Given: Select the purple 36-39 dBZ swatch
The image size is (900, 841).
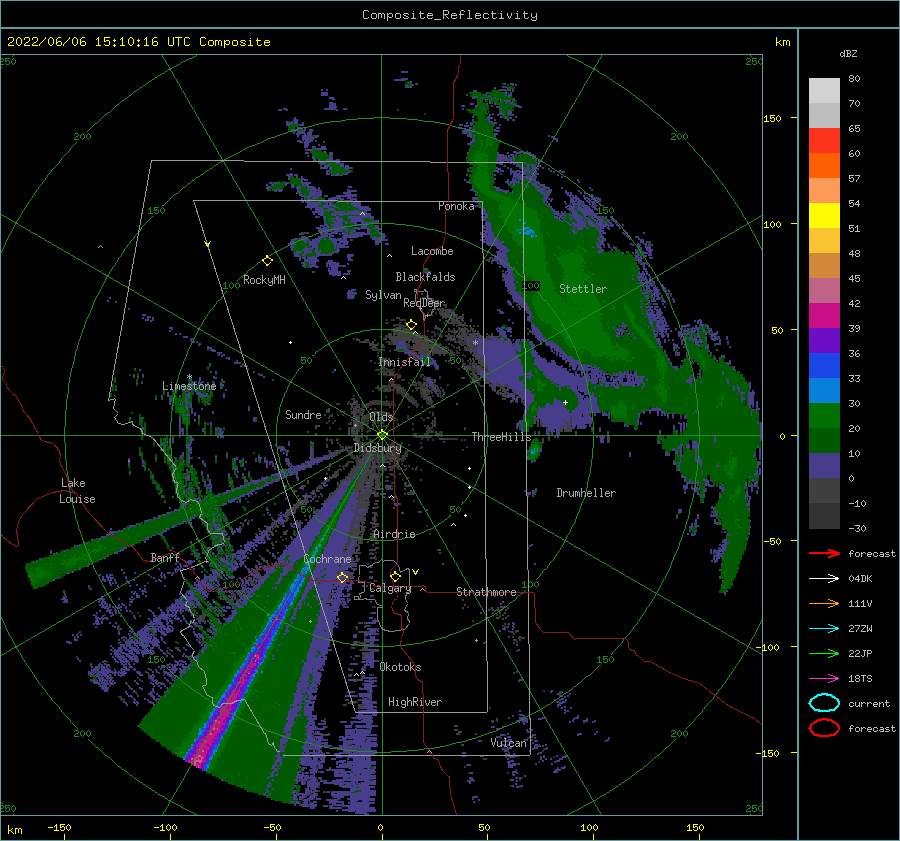Looking at the screenshot, I should 824,341.
